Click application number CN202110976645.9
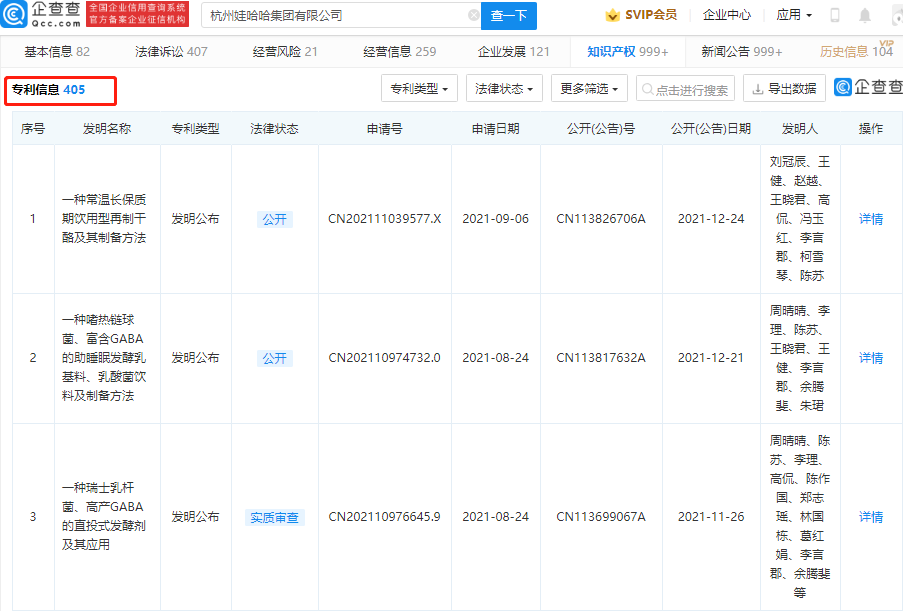903x611 pixels. (385, 517)
